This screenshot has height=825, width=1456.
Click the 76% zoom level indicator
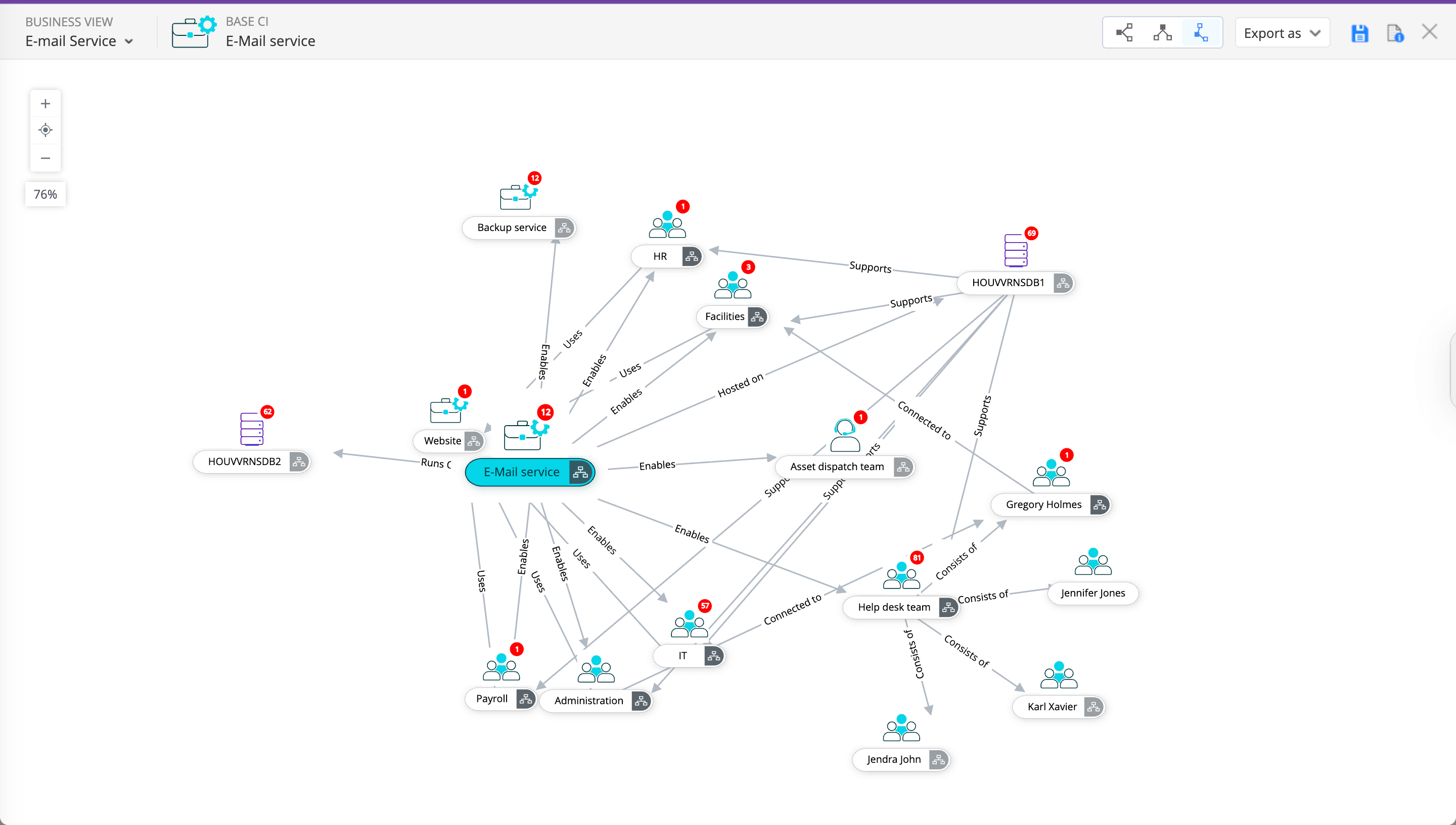(45, 194)
